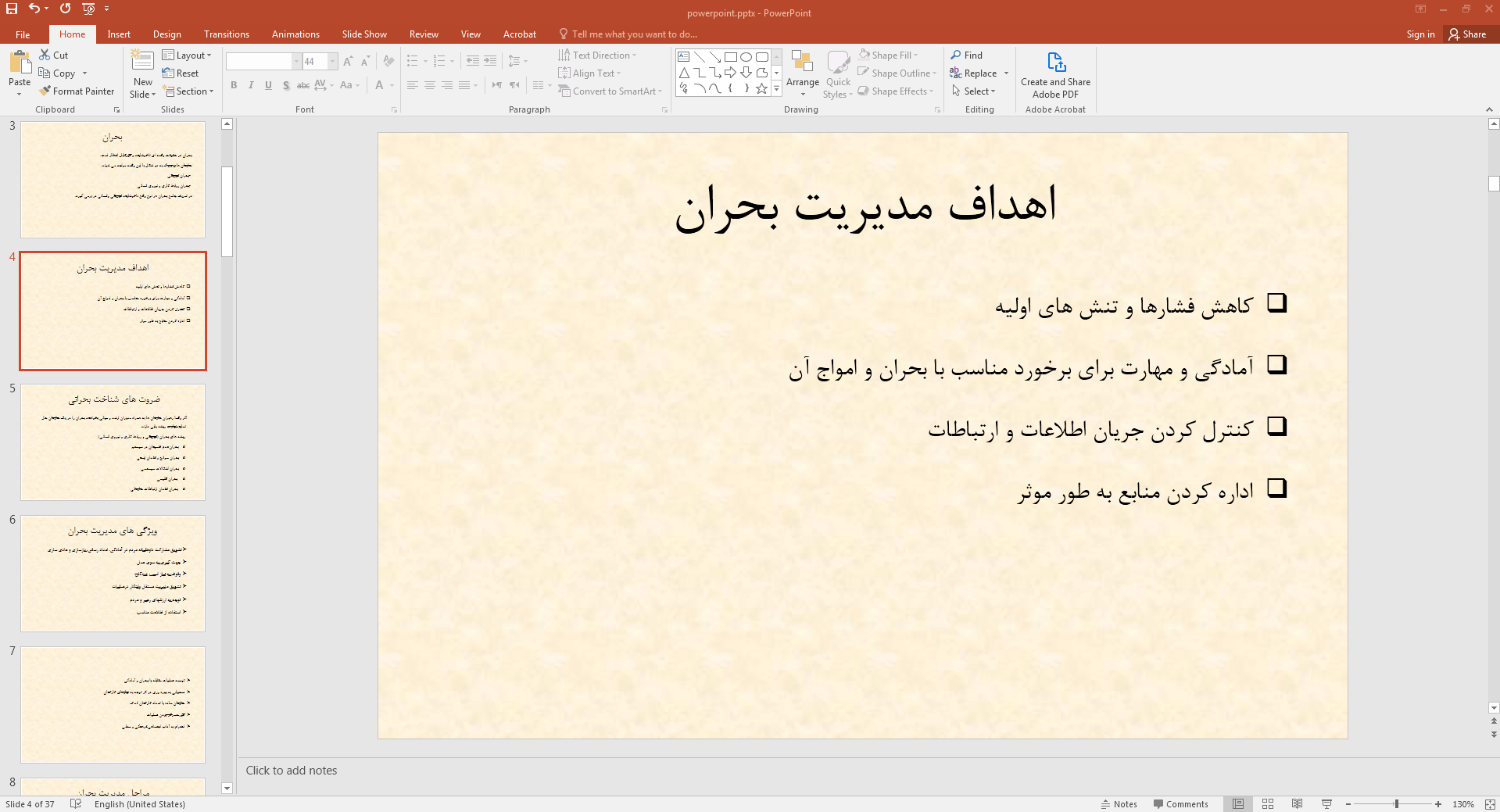Start Slide Show from status bar
This screenshot has height=812, width=1500.
pos(1326,803)
